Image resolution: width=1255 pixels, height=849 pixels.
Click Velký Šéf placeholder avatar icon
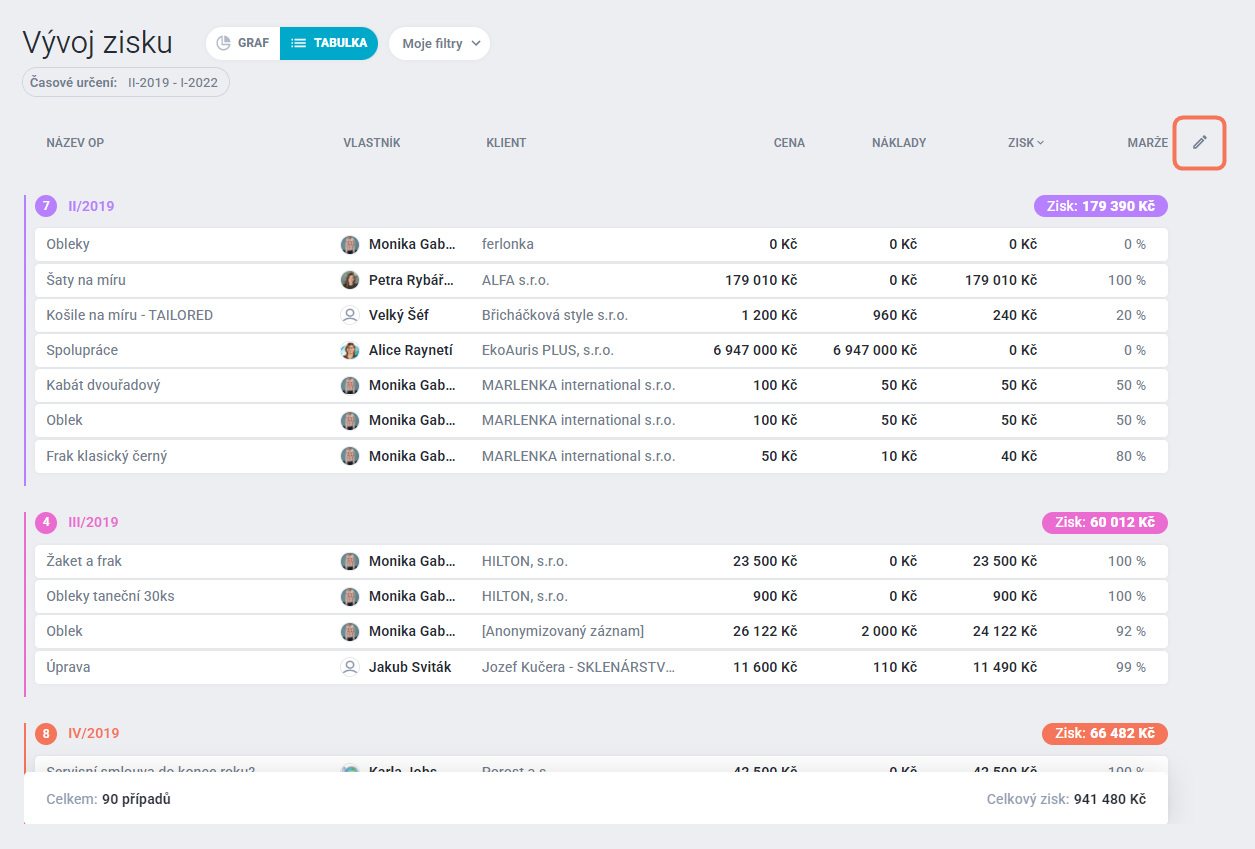click(350, 315)
